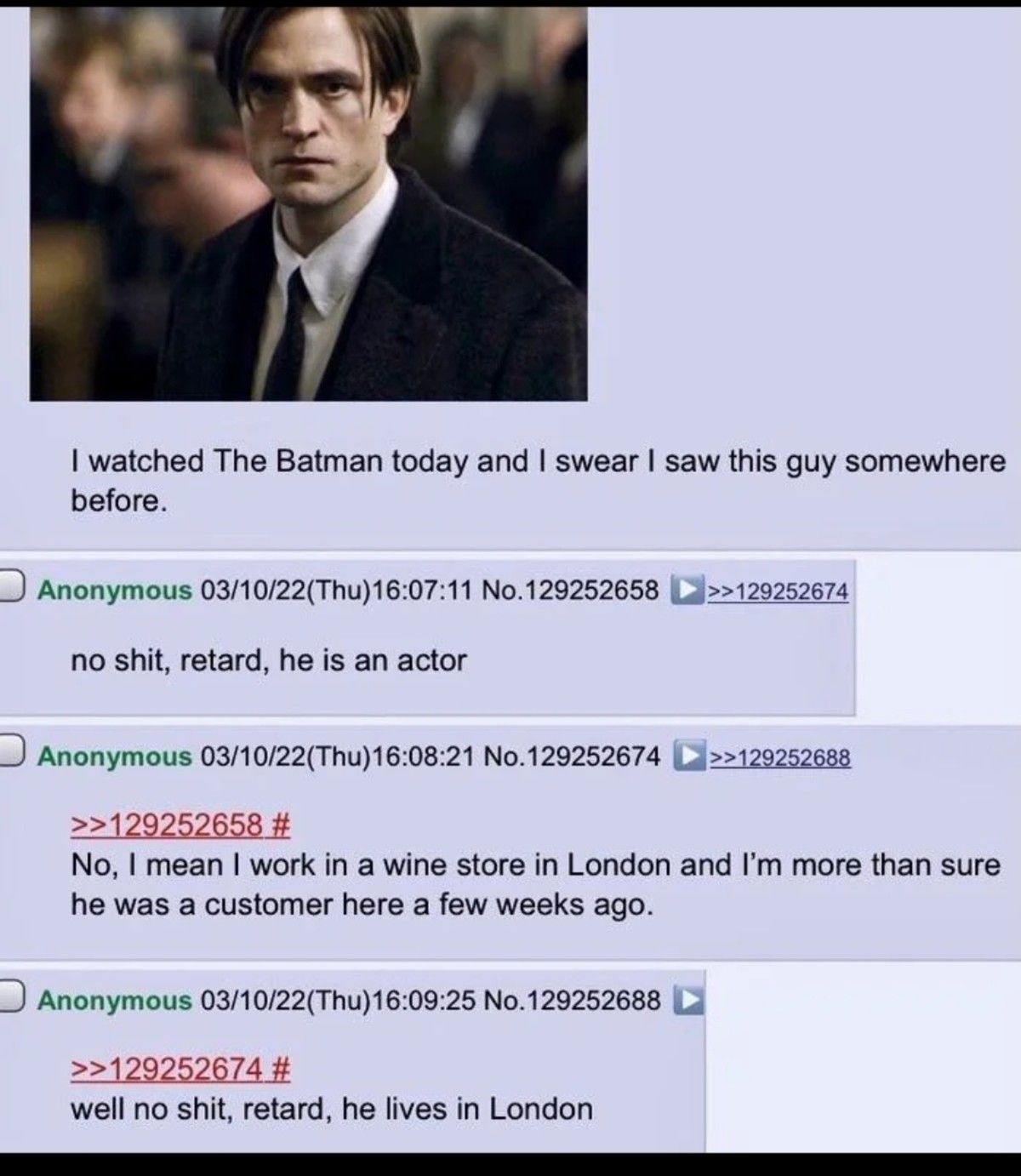
Task: Tick checkbox on the 16:07:11 post
Action: pos(10,589)
